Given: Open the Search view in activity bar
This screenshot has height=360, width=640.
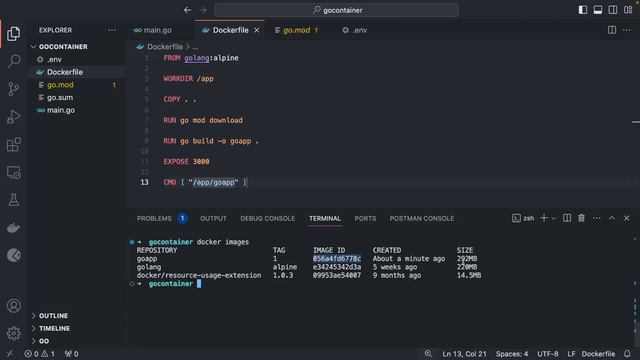Looking at the screenshot, I should click(13, 61).
